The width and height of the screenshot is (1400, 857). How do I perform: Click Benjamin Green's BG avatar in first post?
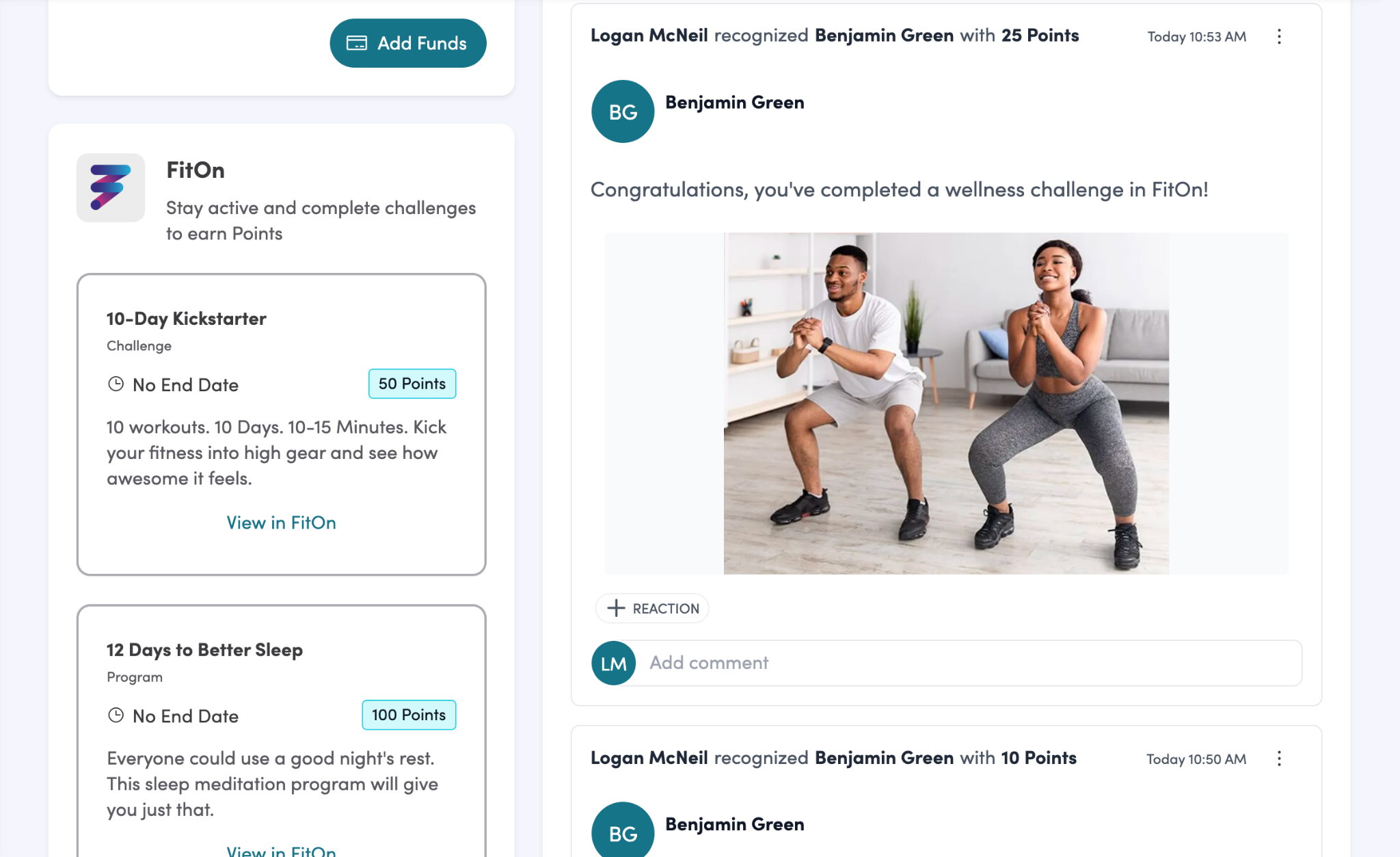(622, 111)
